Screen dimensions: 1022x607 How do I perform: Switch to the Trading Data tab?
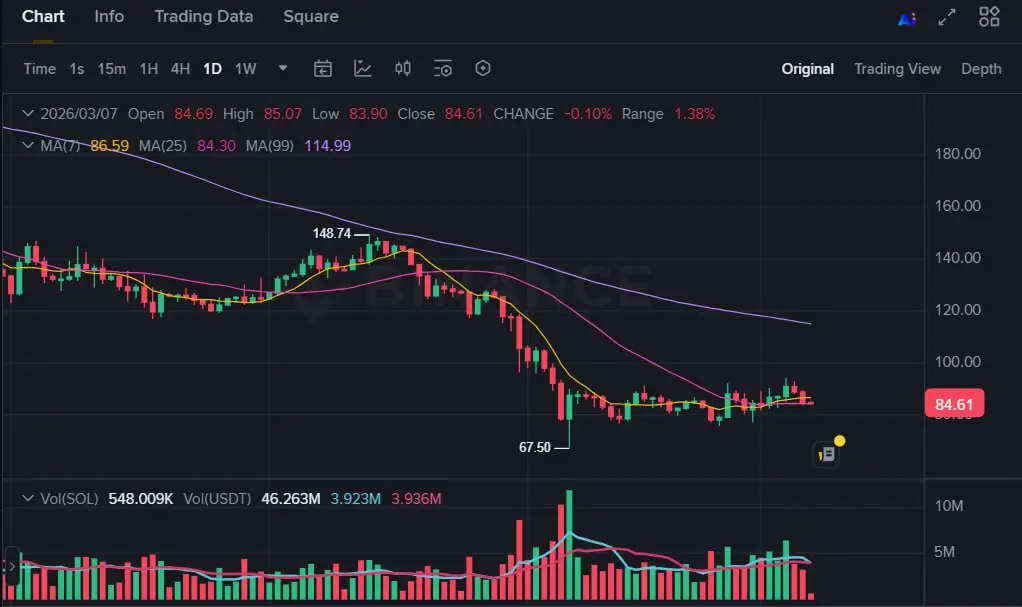point(203,17)
